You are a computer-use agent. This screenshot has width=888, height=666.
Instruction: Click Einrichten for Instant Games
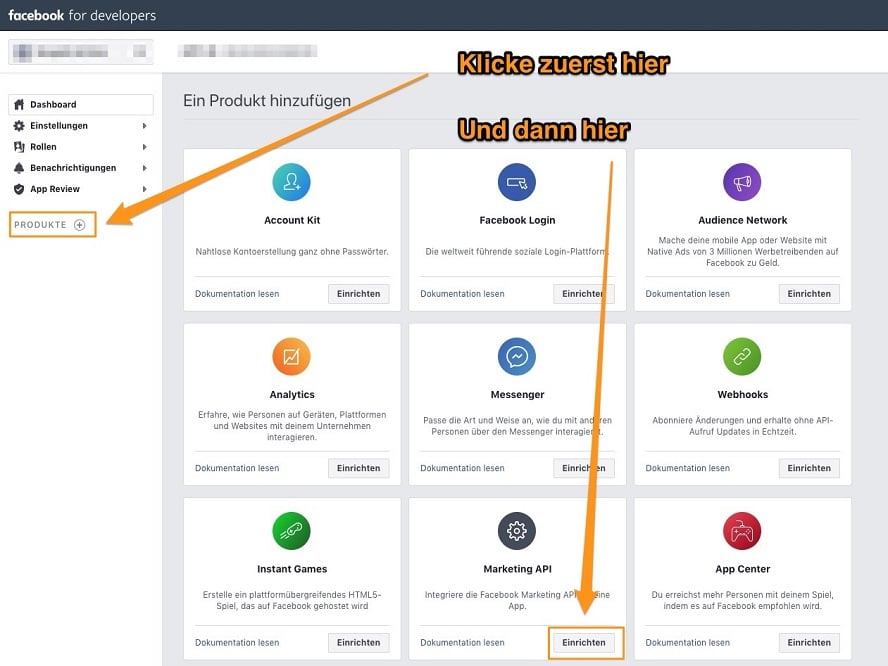click(358, 643)
